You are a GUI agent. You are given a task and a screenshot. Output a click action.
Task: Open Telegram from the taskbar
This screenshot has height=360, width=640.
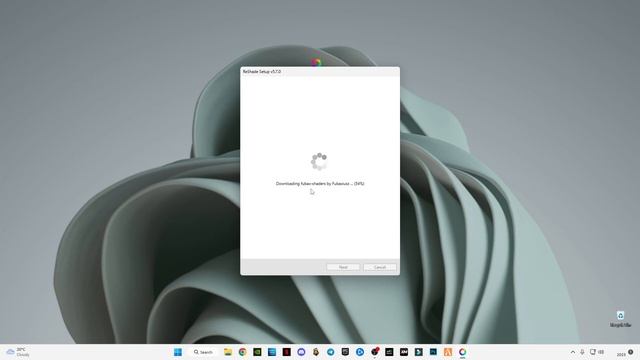(331, 352)
